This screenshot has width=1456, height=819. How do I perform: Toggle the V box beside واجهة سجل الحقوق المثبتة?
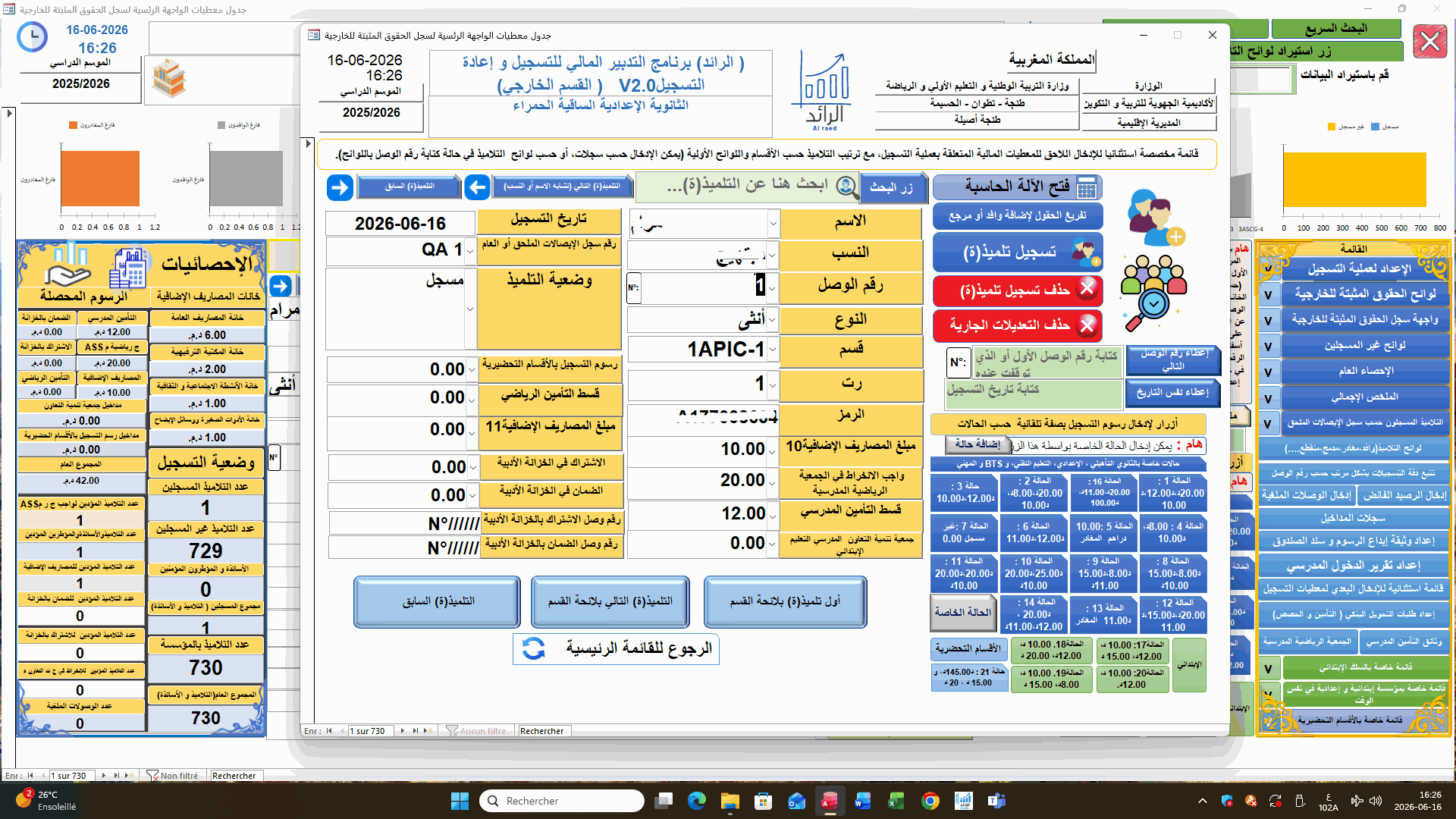click(x=1268, y=321)
